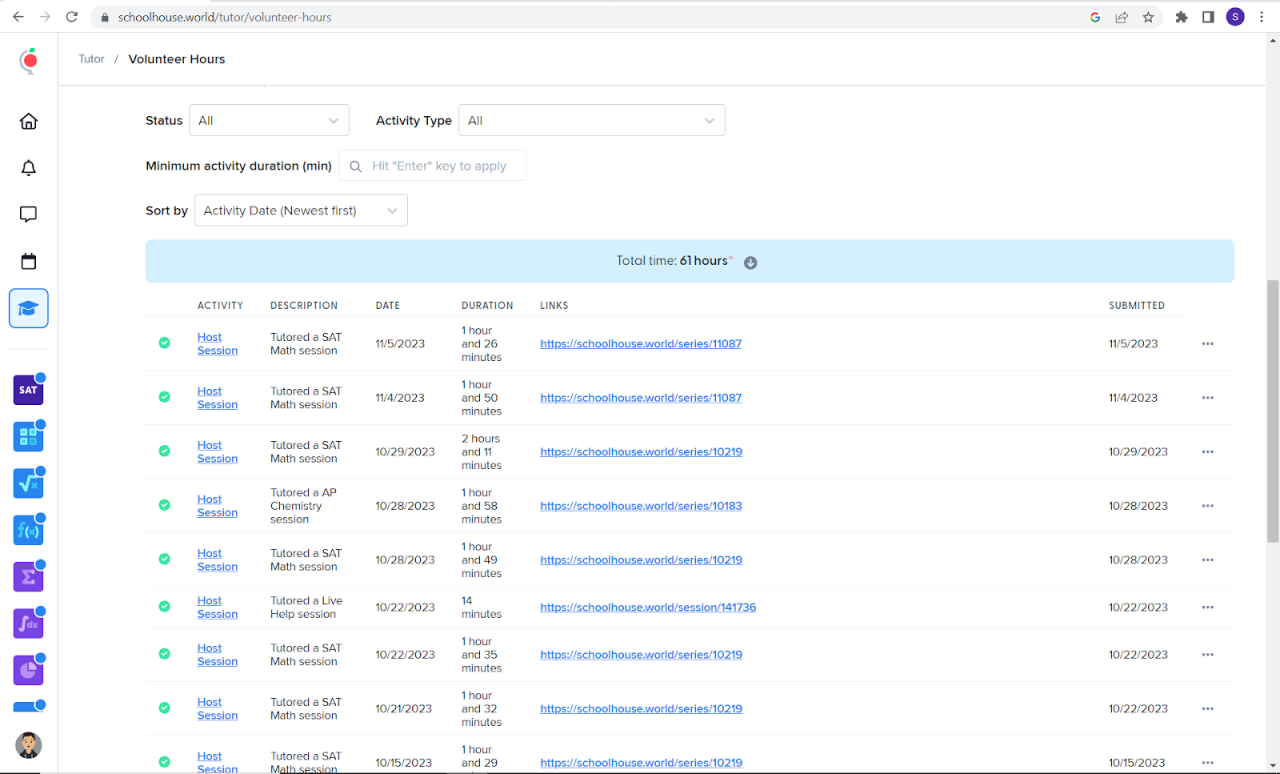Open the calendar icon in sidebar
This screenshot has width=1280, height=774.
29,261
